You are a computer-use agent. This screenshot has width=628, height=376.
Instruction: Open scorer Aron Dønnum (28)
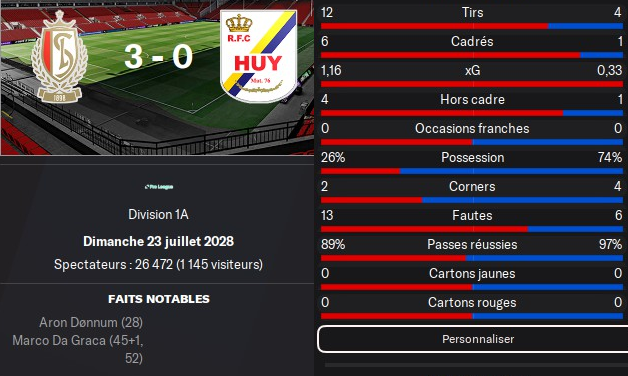point(91,322)
